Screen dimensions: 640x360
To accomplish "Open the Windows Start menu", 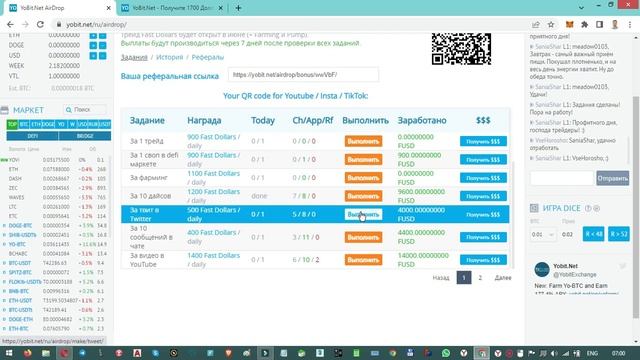I will (x=9, y=353).
